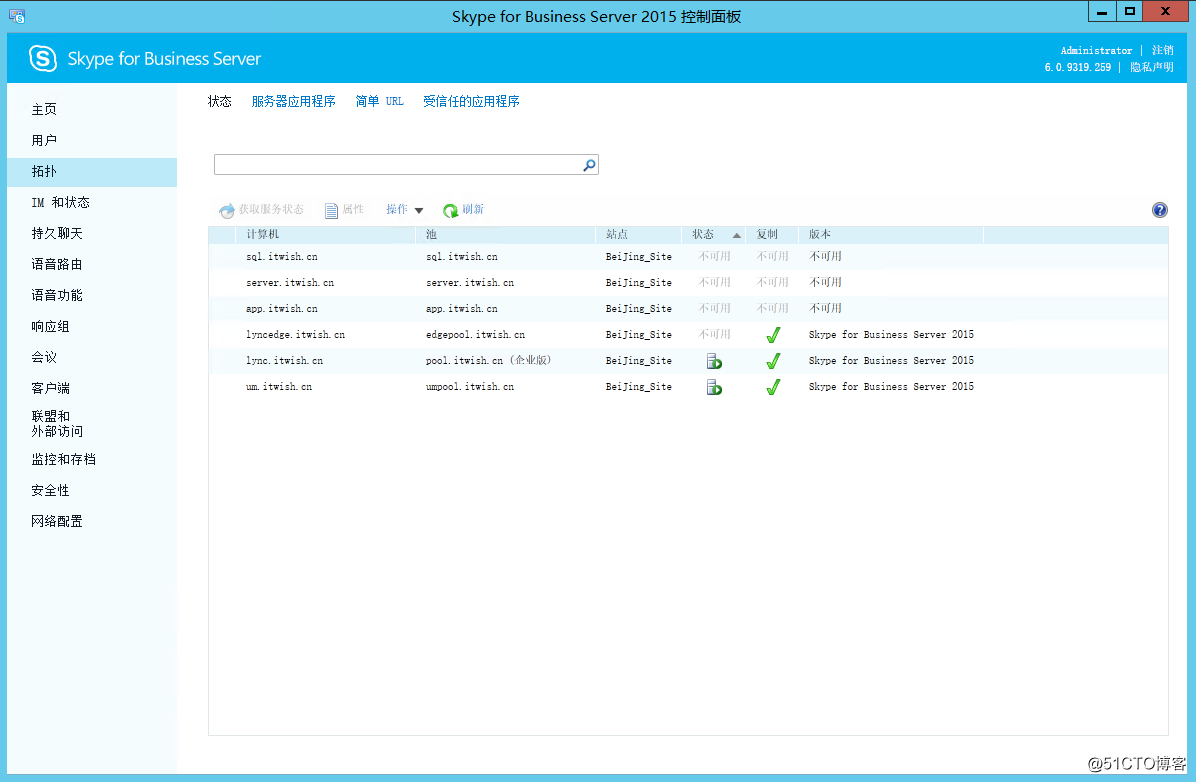Viewport: 1196px width, 782px height.
Task: Open 响应组 in sidebar
Action: click(50, 327)
